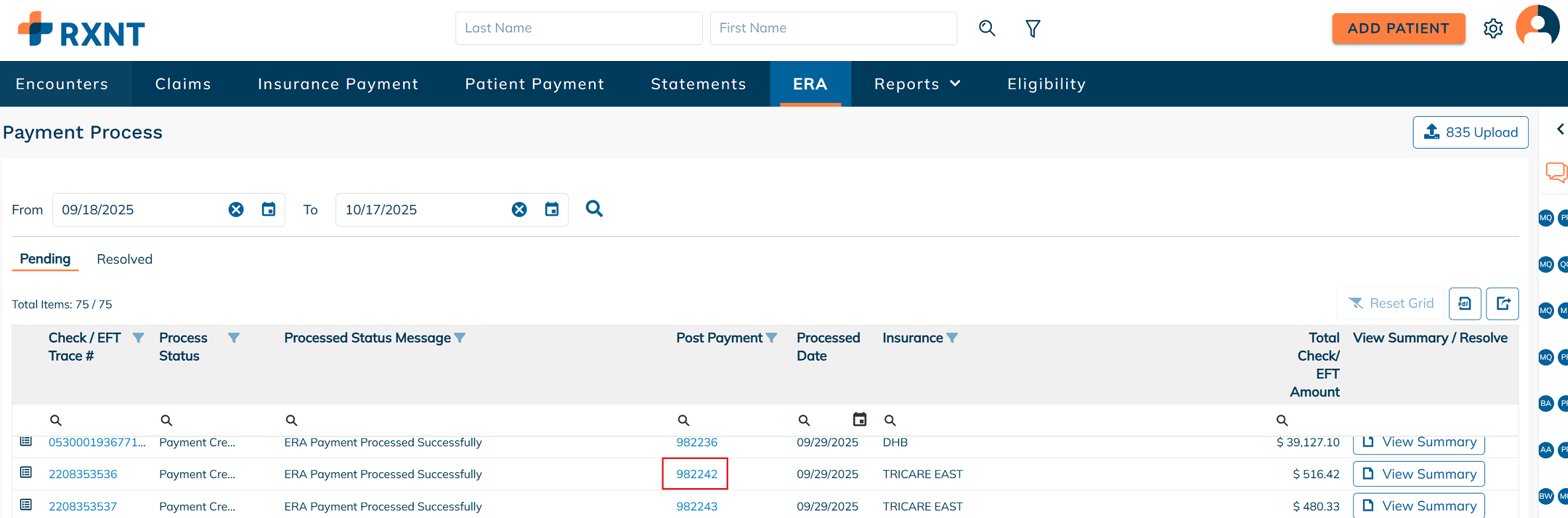This screenshot has height=518, width=1568.
Task: Open the To date calendar picker
Action: 552,210
